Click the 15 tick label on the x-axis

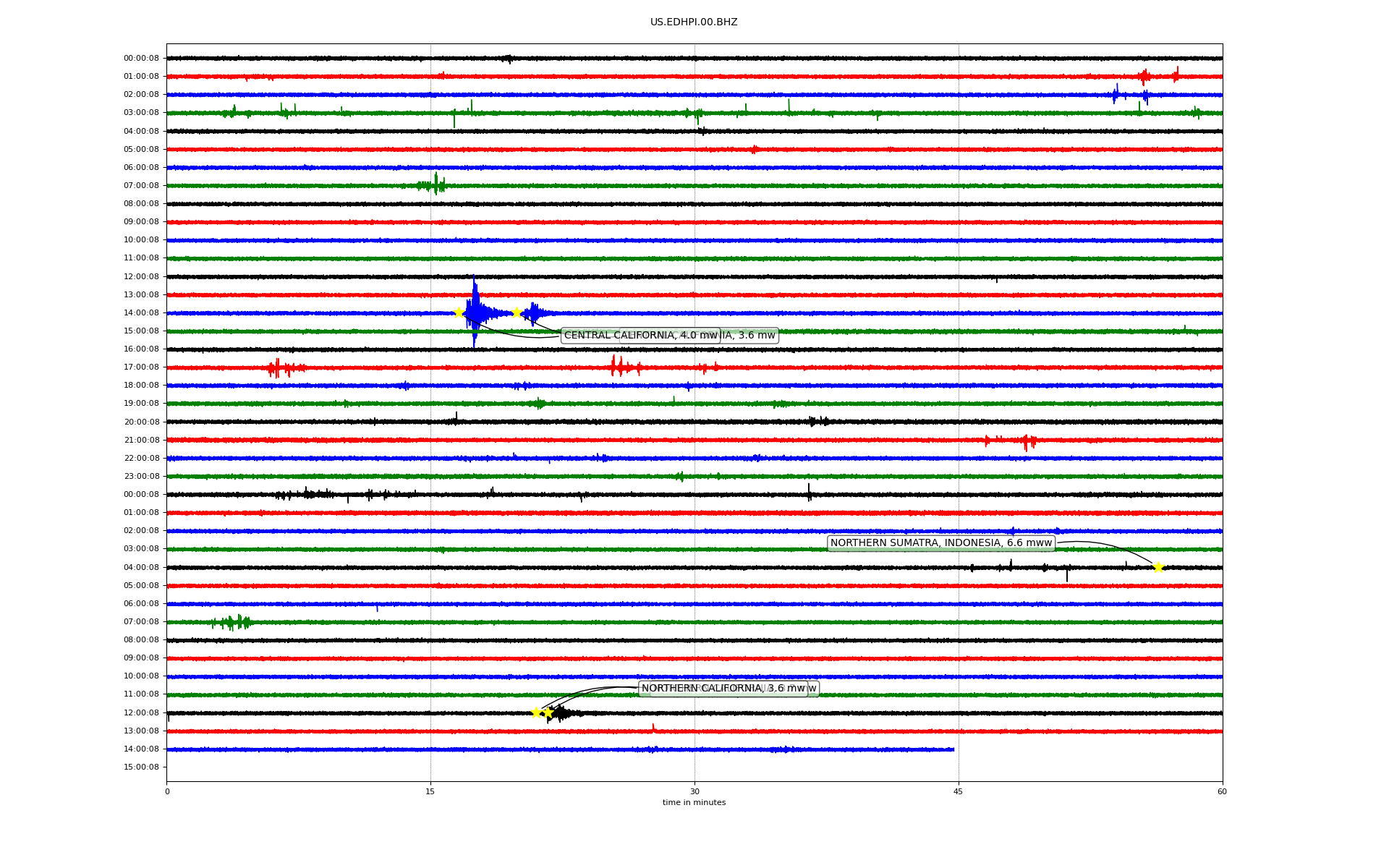[x=430, y=791]
